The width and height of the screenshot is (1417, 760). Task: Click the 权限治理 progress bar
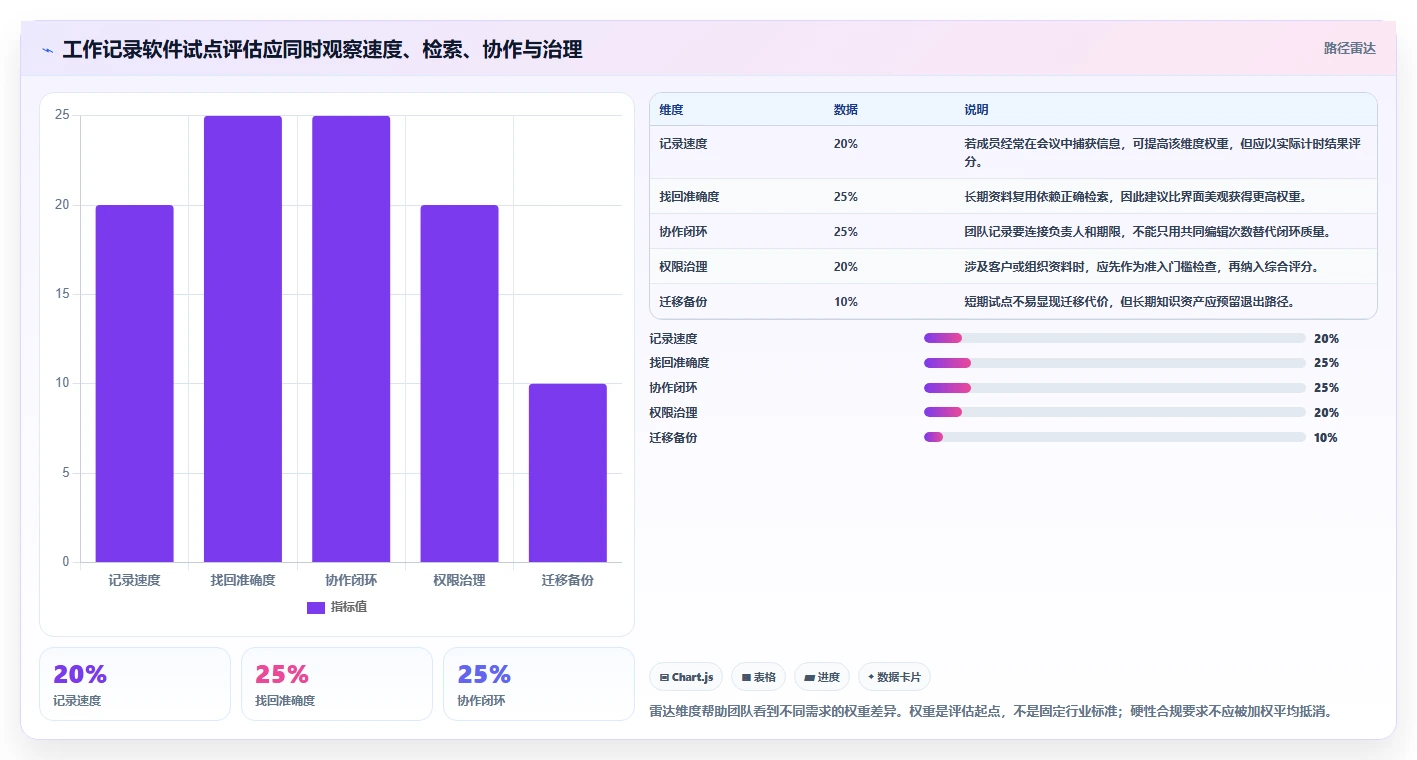tap(1115, 412)
